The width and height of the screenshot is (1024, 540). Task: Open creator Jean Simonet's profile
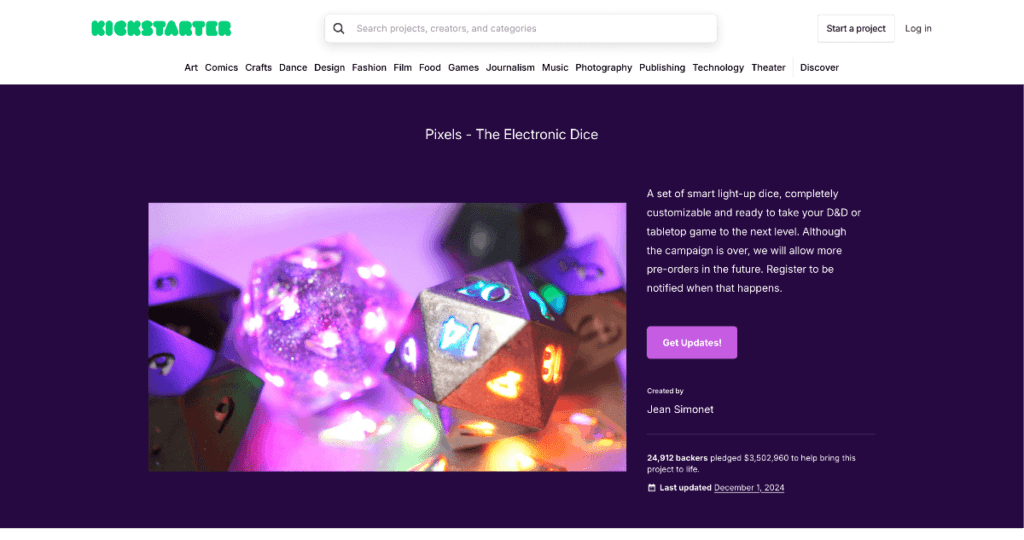coord(680,409)
